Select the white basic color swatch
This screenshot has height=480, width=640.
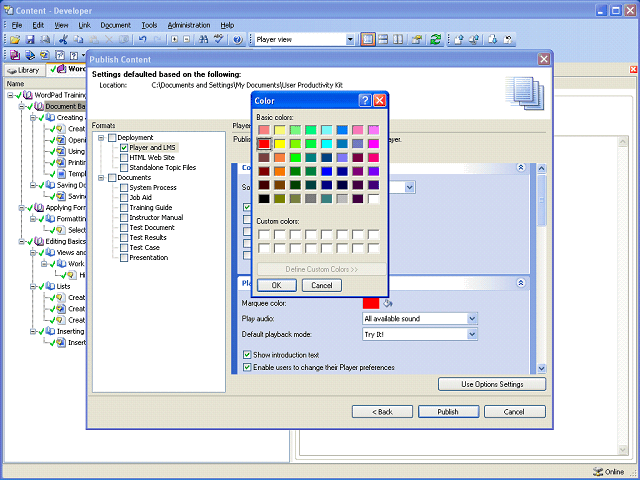(x=373, y=199)
